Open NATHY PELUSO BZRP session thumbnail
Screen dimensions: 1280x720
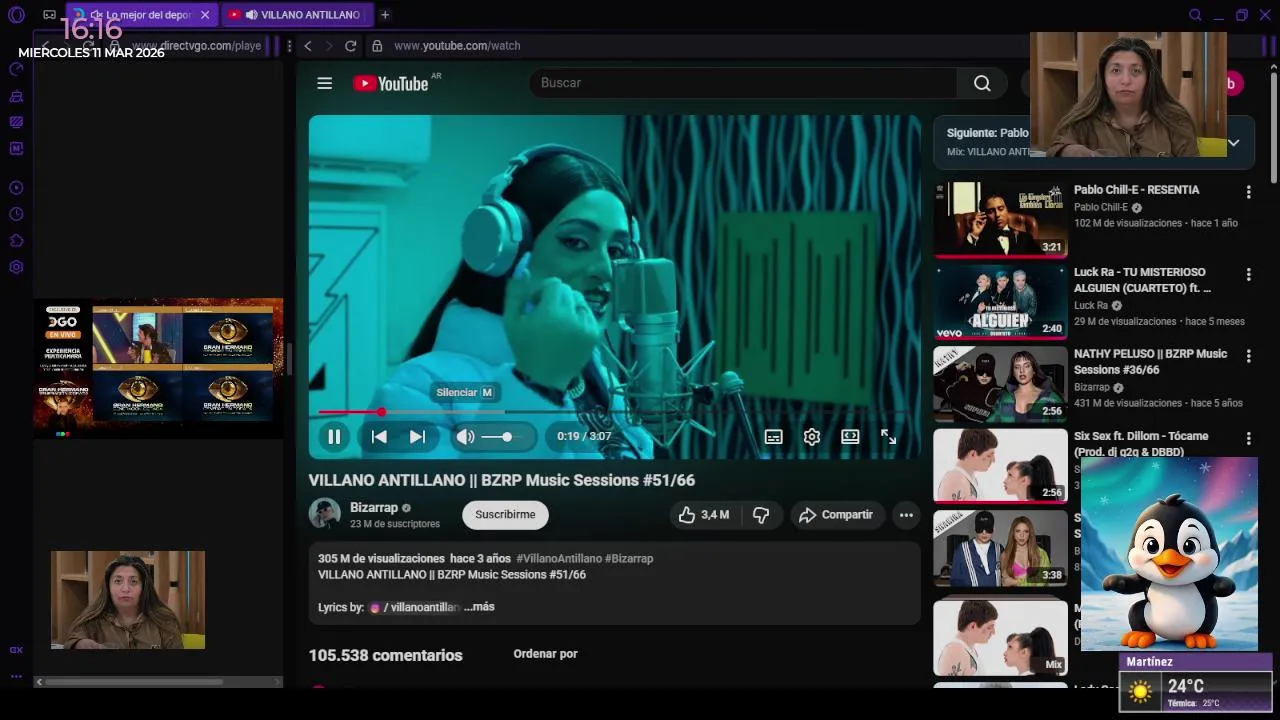click(1000, 384)
